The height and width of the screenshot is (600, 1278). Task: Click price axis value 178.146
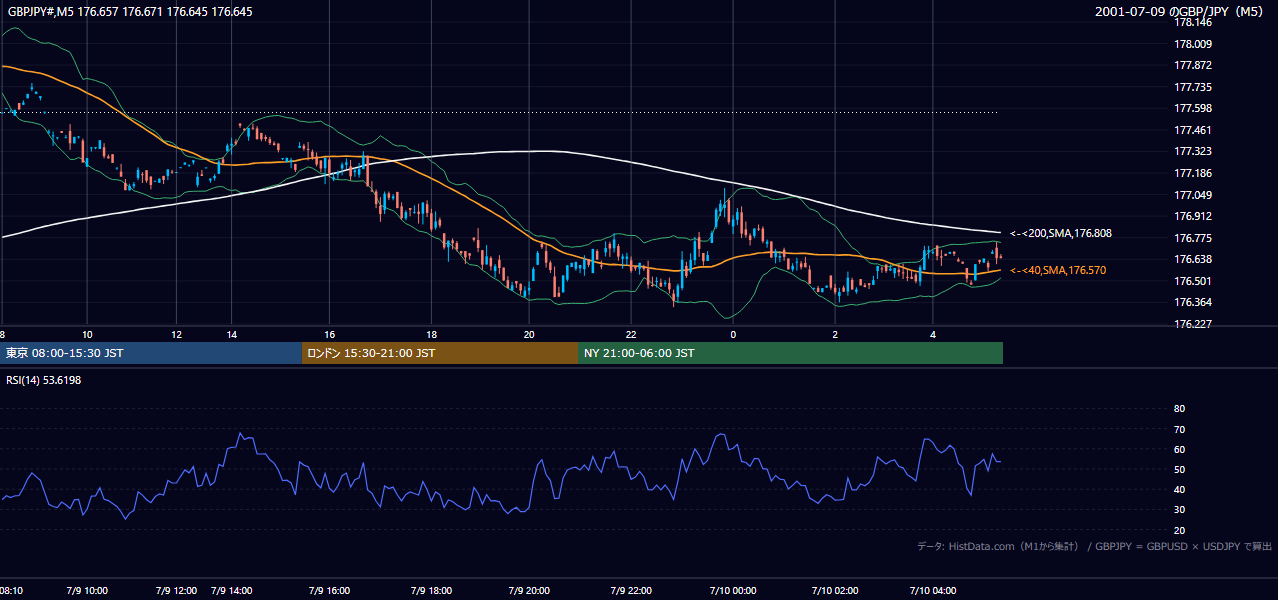click(1193, 22)
